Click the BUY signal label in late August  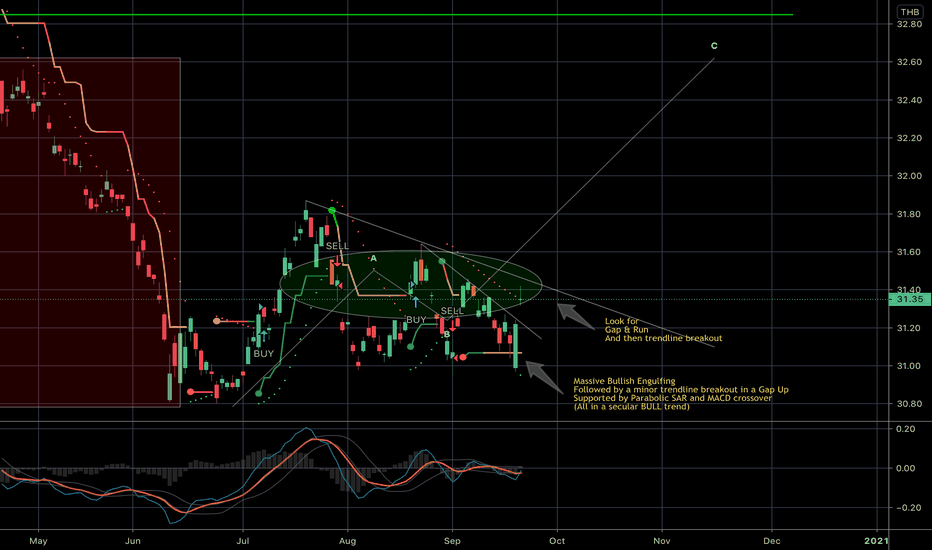click(416, 319)
